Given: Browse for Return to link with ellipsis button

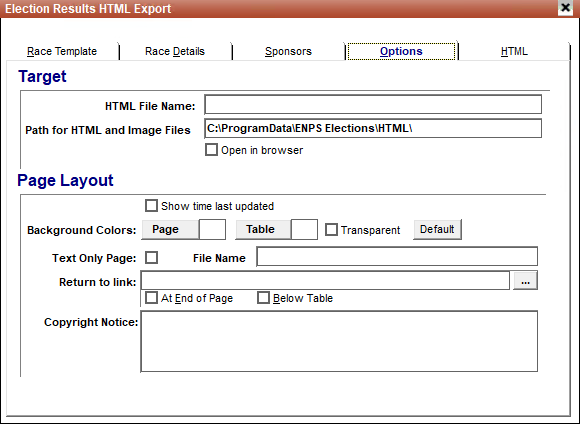Looking at the screenshot, I should tap(525, 281).
